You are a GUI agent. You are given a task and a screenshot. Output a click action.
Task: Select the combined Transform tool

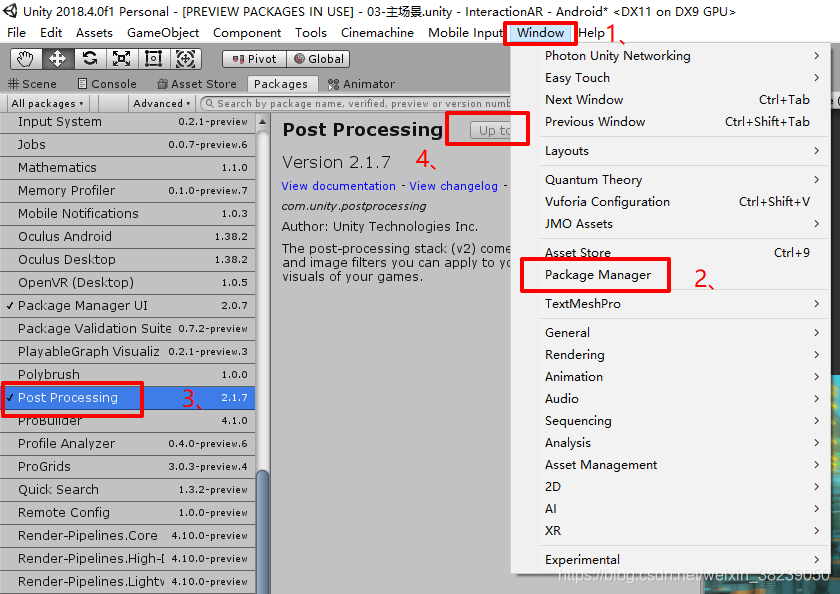185,59
